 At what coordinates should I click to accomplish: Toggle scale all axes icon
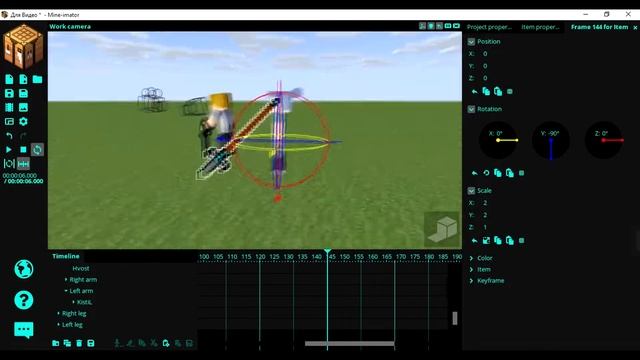tap(486, 240)
